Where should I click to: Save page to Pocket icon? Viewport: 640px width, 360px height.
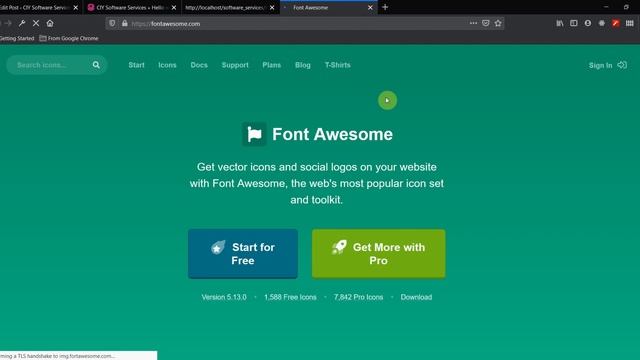click(x=485, y=23)
